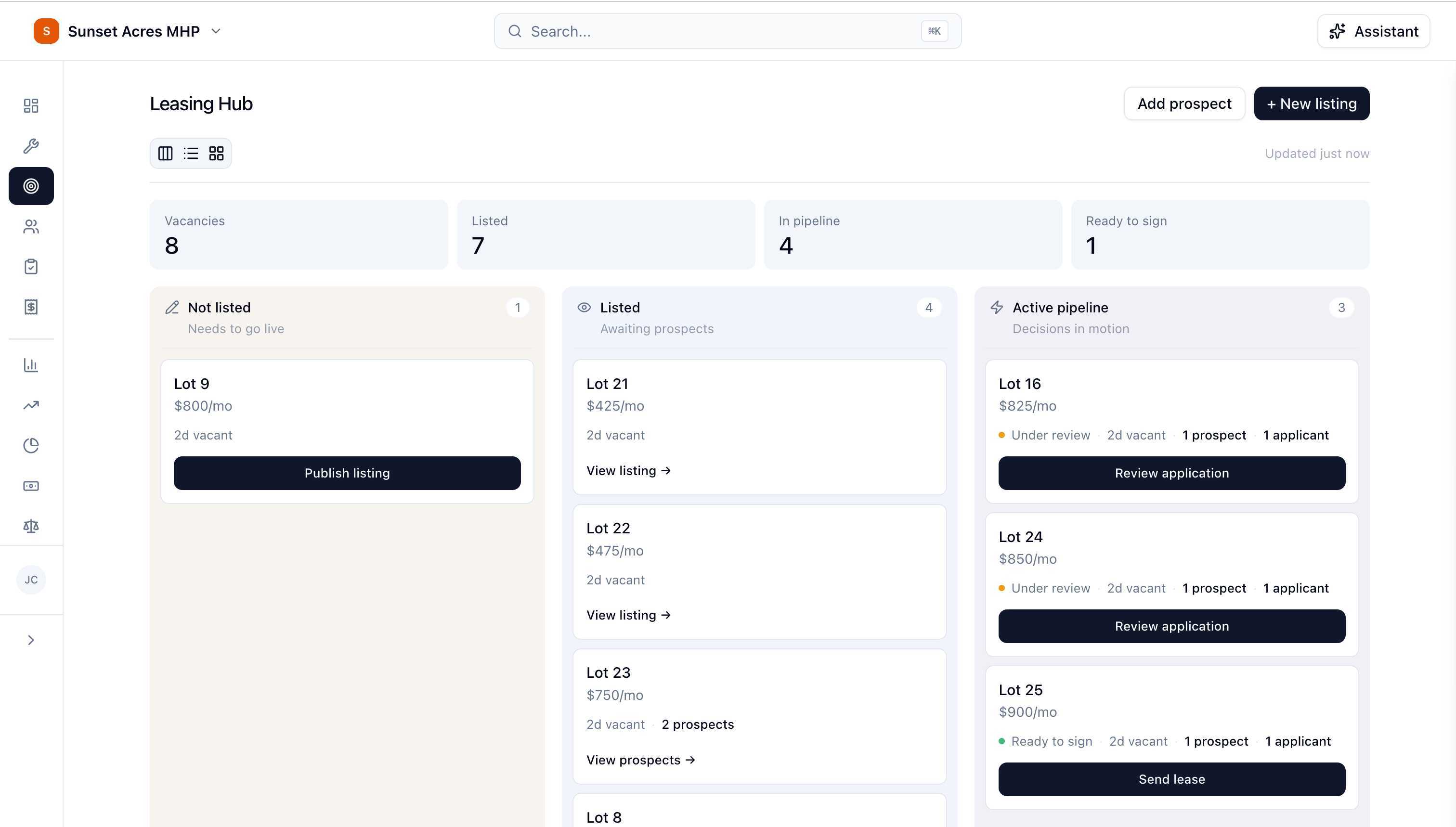This screenshot has width=1456, height=827.
Task: Open the clipboard checklist icon in sidebar
Action: click(x=31, y=266)
